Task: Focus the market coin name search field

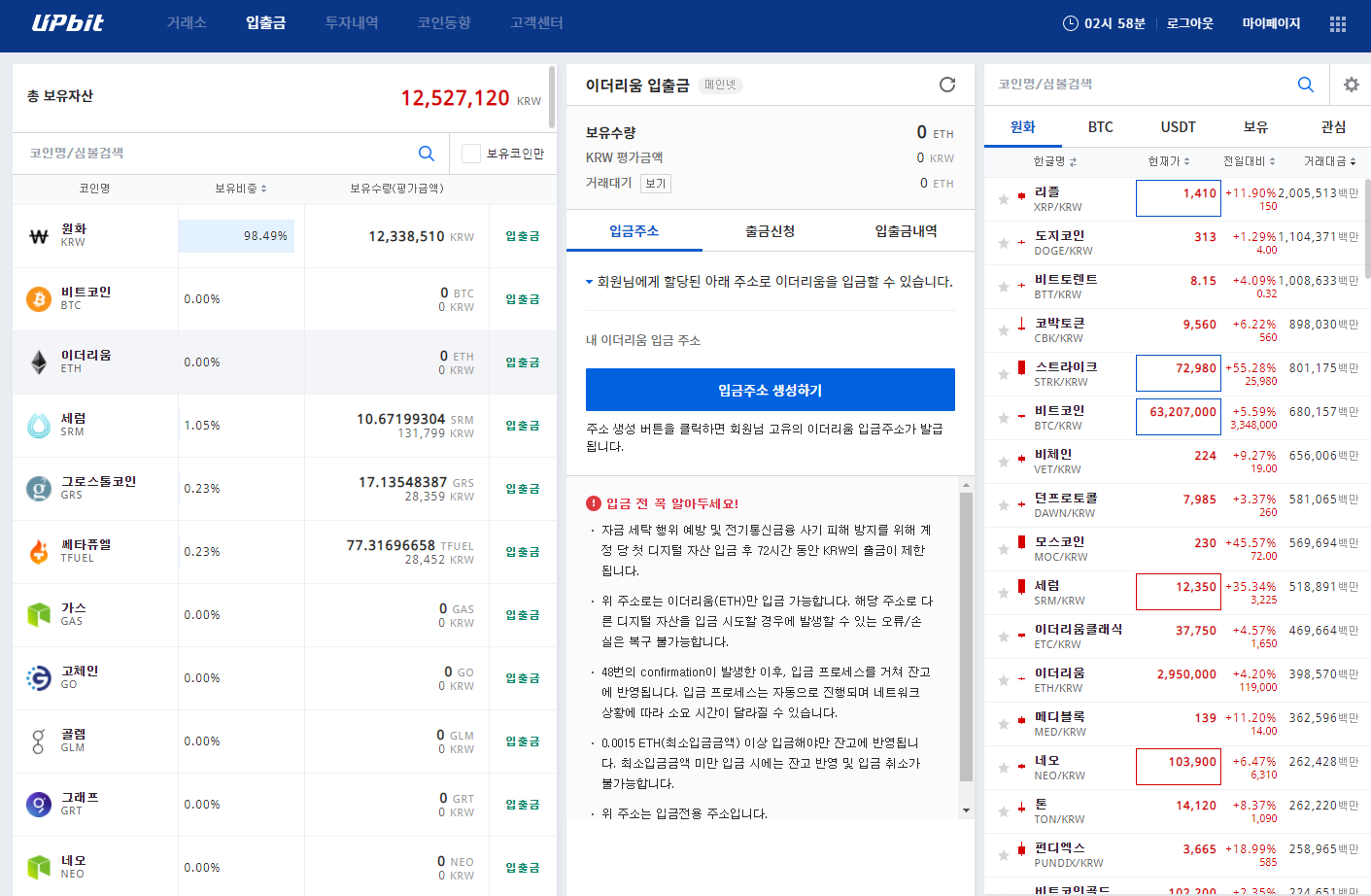Action: pyautogui.click(x=1142, y=85)
